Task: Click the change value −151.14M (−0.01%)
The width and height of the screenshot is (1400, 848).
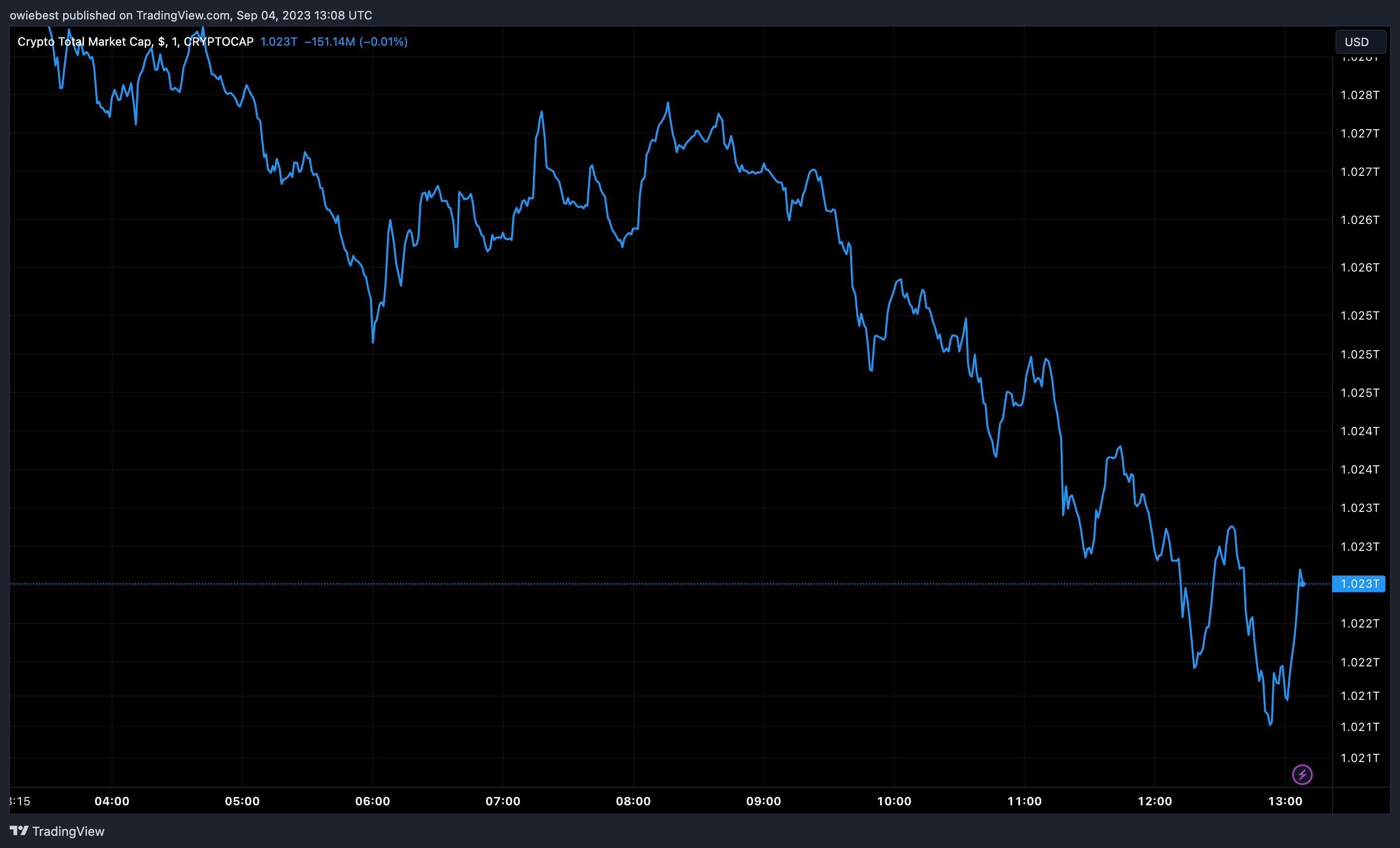Action: coord(356,41)
